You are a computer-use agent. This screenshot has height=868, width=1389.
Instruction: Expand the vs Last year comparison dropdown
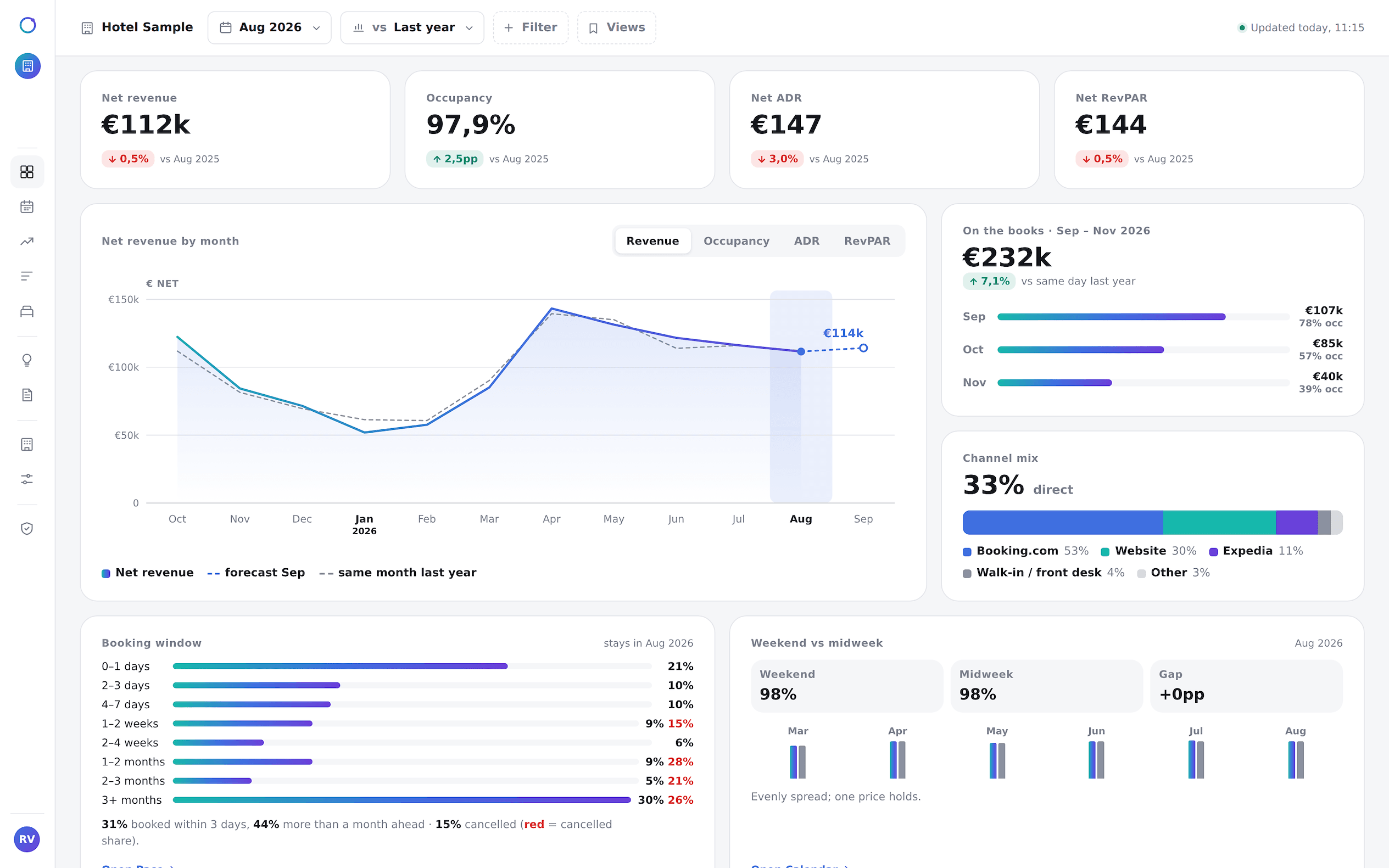412,27
